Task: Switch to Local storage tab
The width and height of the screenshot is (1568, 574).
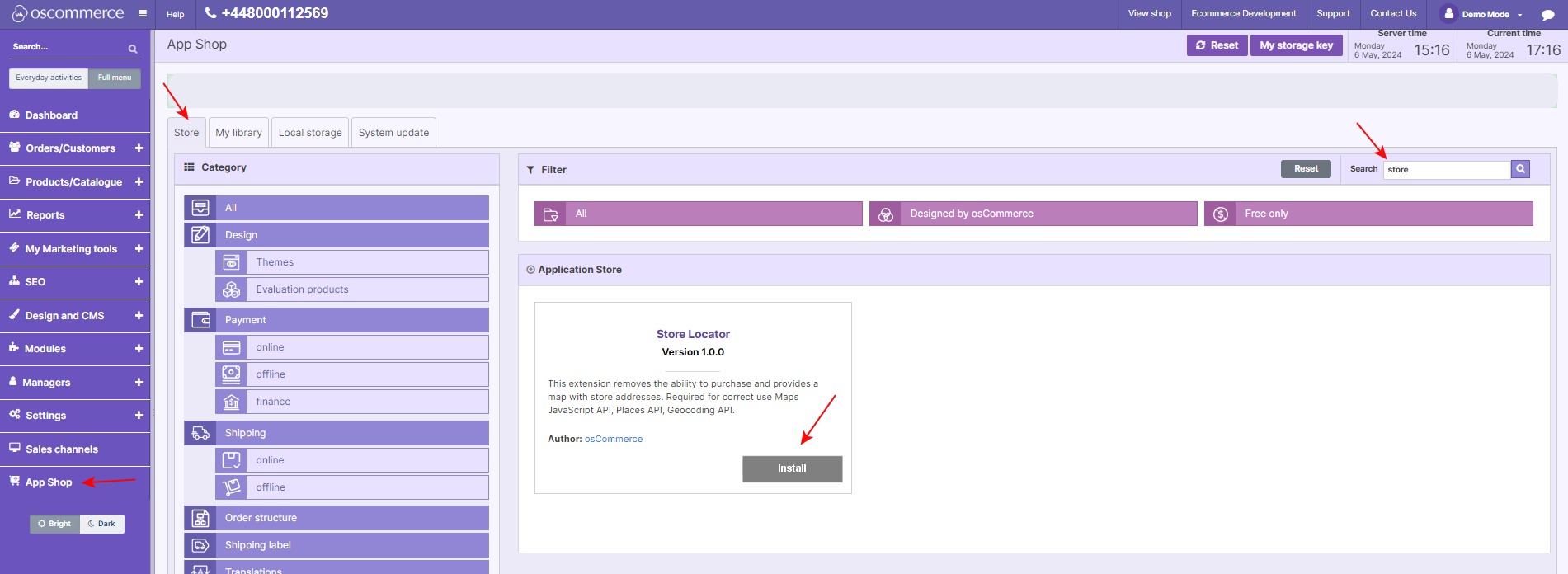Action: pyautogui.click(x=310, y=133)
